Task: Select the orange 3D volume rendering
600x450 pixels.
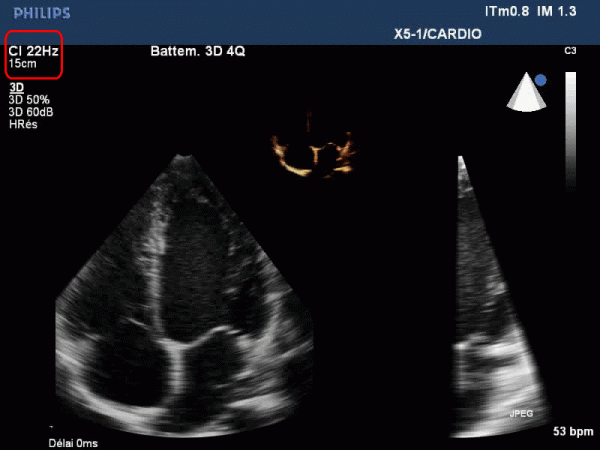Action: (314, 153)
